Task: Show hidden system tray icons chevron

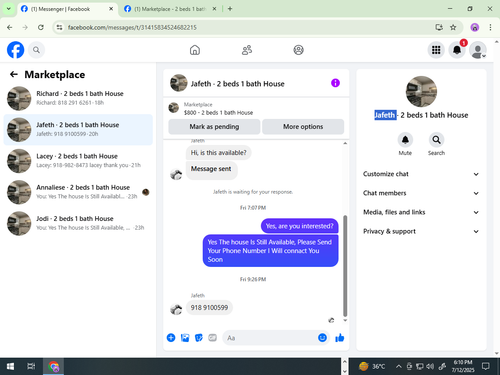Action: [x=398, y=366]
